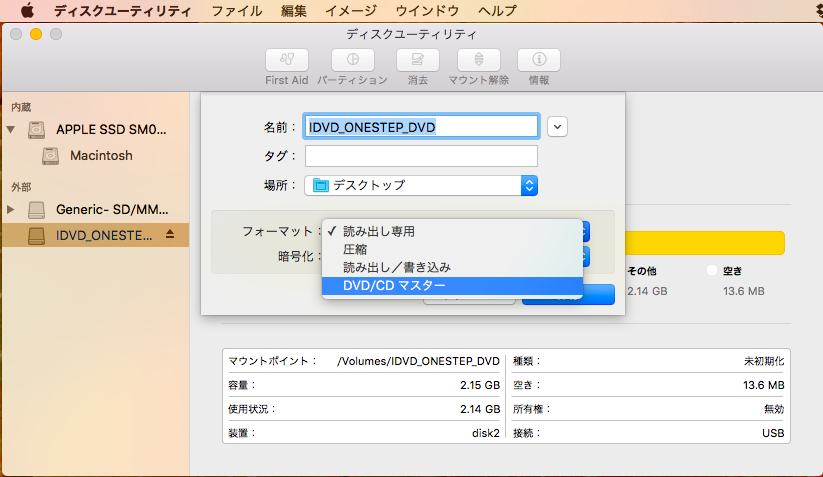Image resolution: width=823 pixels, height=477 pixels.
Task: Click the 無効 ownership value
Action: pyautogui.click(x=774, y=409)
